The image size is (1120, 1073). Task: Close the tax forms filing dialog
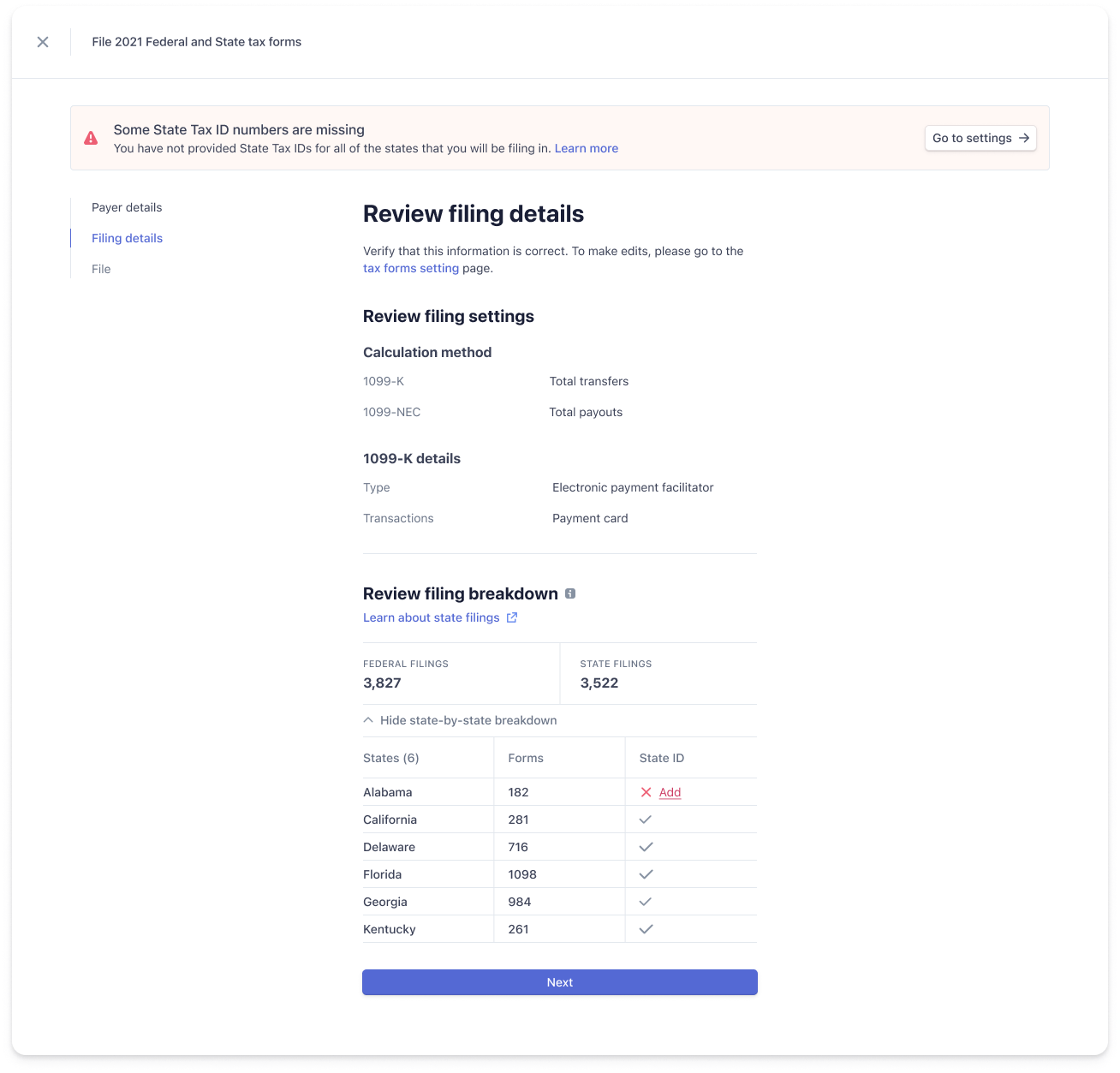tap(43, 42)
